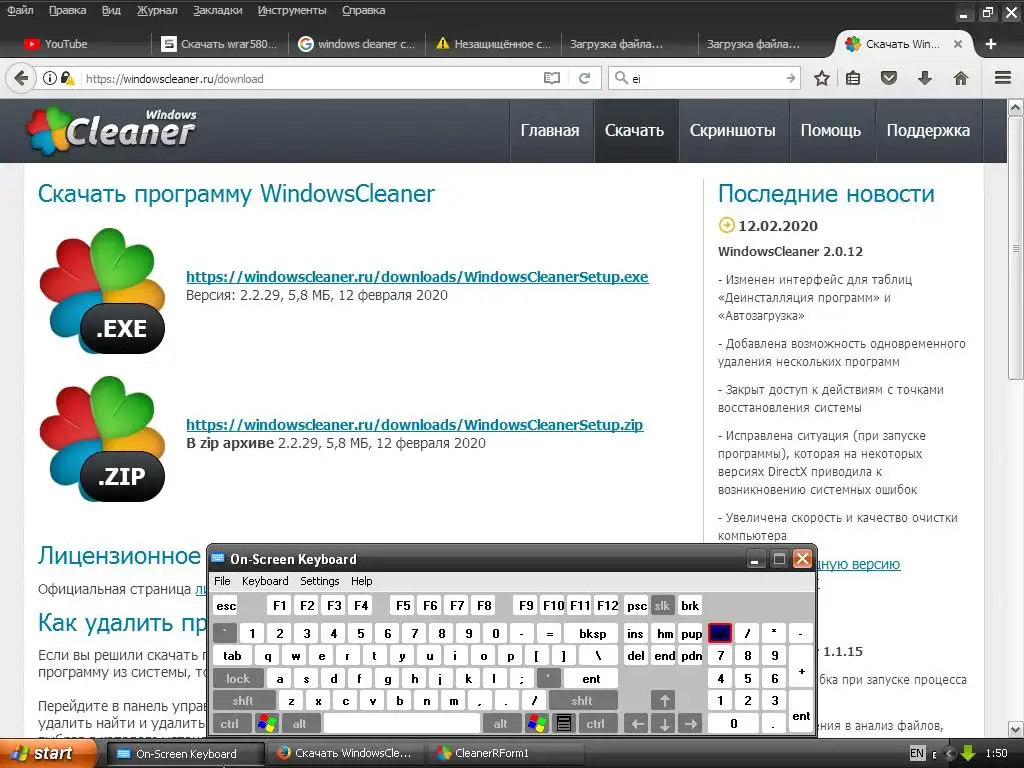Click the insecure lock warning icon
This screenshot has width=1024, height=768.
67,78
